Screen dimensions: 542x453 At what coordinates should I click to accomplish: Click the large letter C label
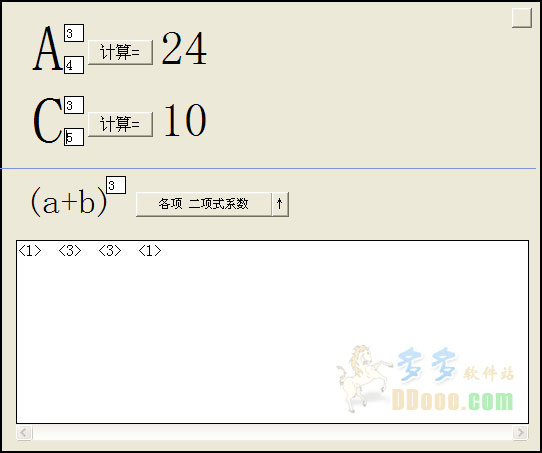coord(48,120)
